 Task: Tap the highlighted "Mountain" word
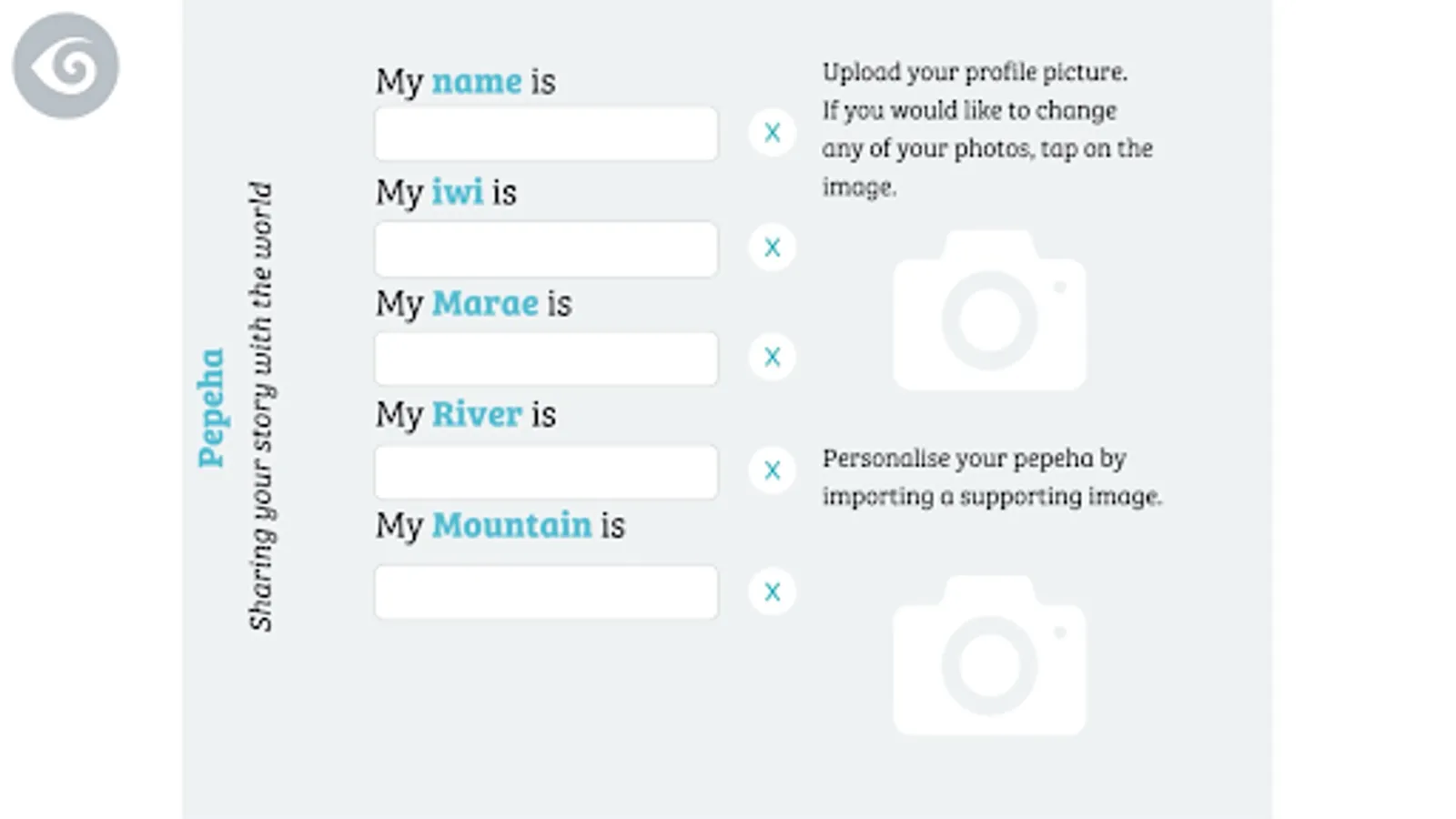pyautogui.click(x=511, y=526)
